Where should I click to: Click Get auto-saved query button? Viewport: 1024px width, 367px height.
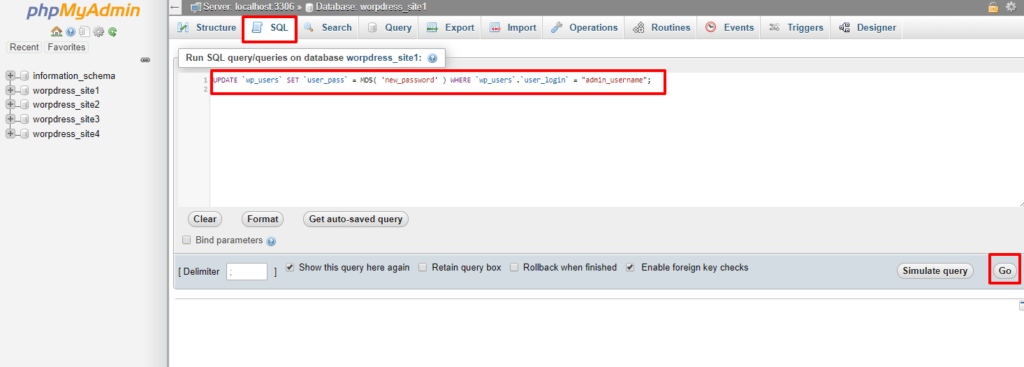click(356, 219)
